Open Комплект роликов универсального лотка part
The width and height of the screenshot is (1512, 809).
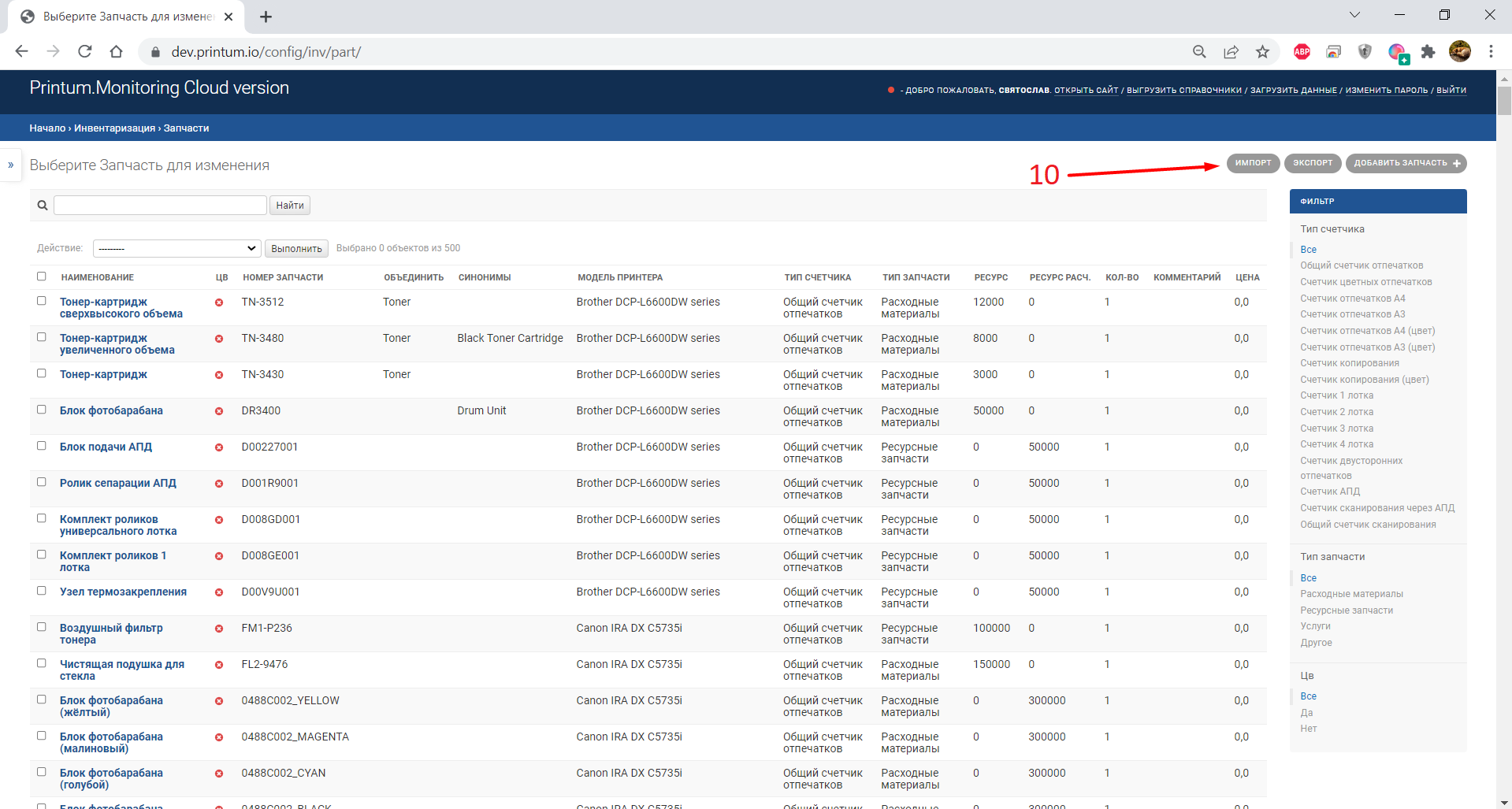pyautogui.click(x=118, y=525)
